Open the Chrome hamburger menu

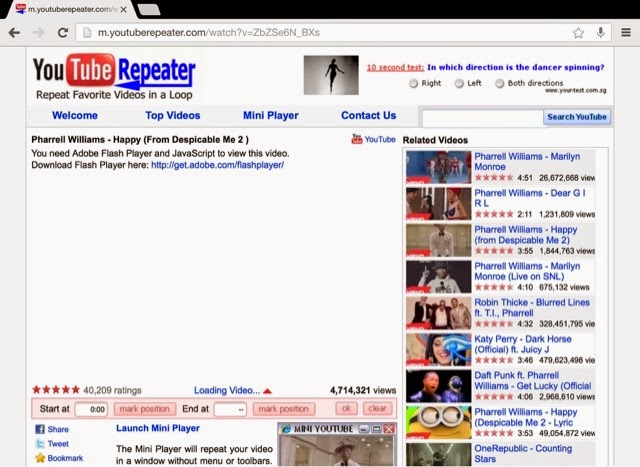tap(626, 32)
